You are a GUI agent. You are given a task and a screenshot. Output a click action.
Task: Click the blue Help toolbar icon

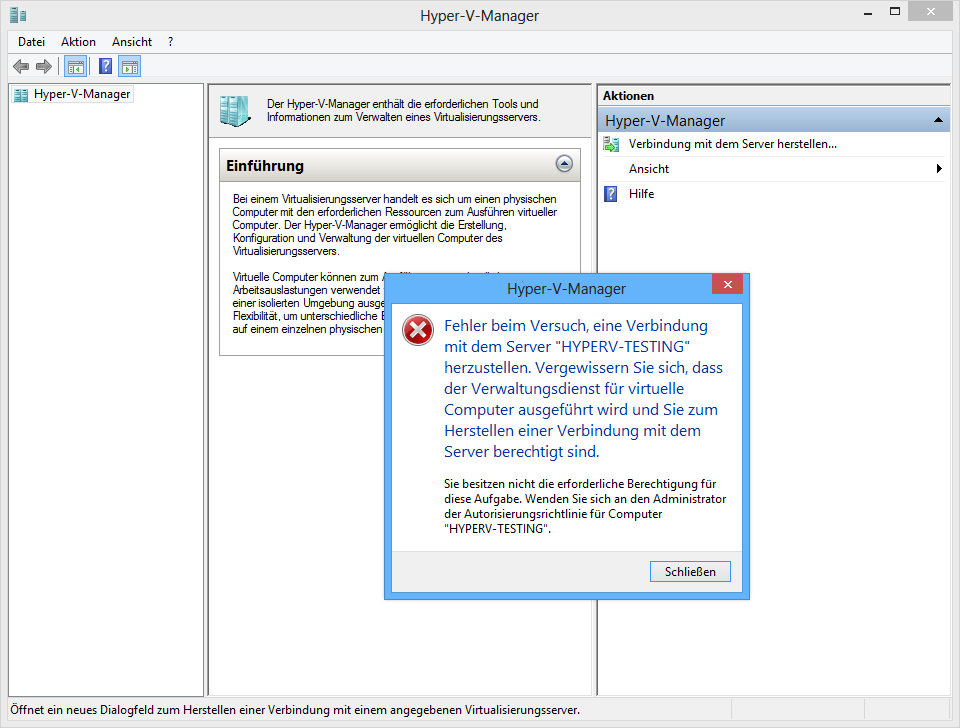[105, 66]
